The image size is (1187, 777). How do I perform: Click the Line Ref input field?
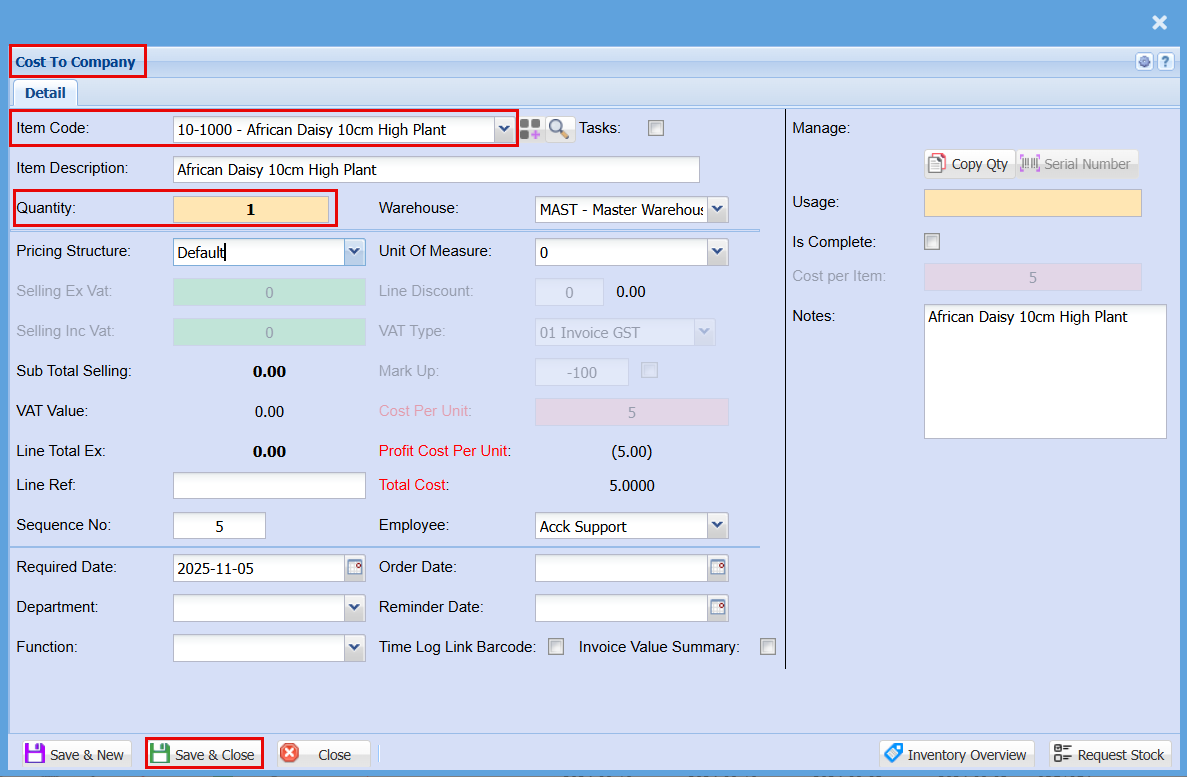coord(269,485)
